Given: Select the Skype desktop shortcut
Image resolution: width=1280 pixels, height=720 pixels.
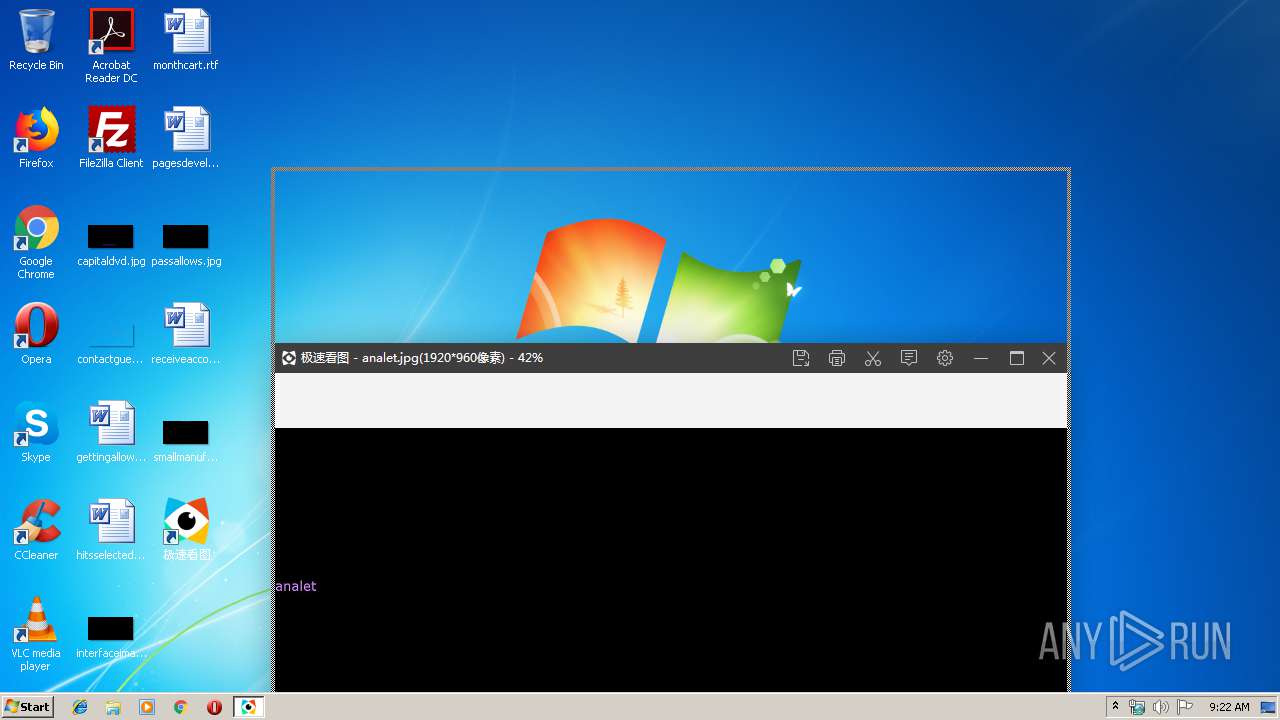Looking at the screenshot, I should [x=36, y=432].
